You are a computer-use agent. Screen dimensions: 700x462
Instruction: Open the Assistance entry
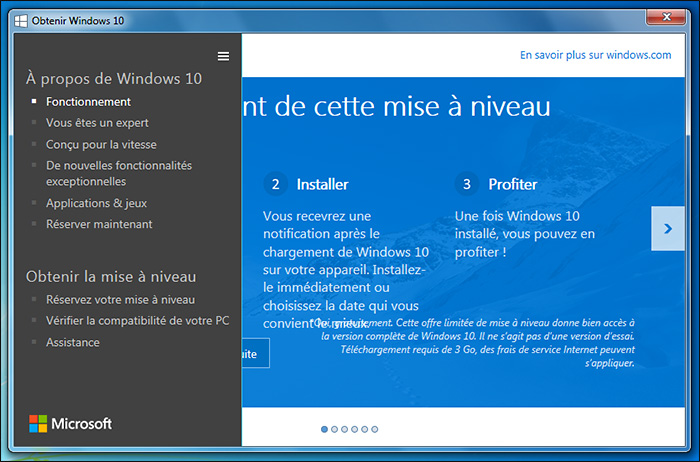[73, 342]
